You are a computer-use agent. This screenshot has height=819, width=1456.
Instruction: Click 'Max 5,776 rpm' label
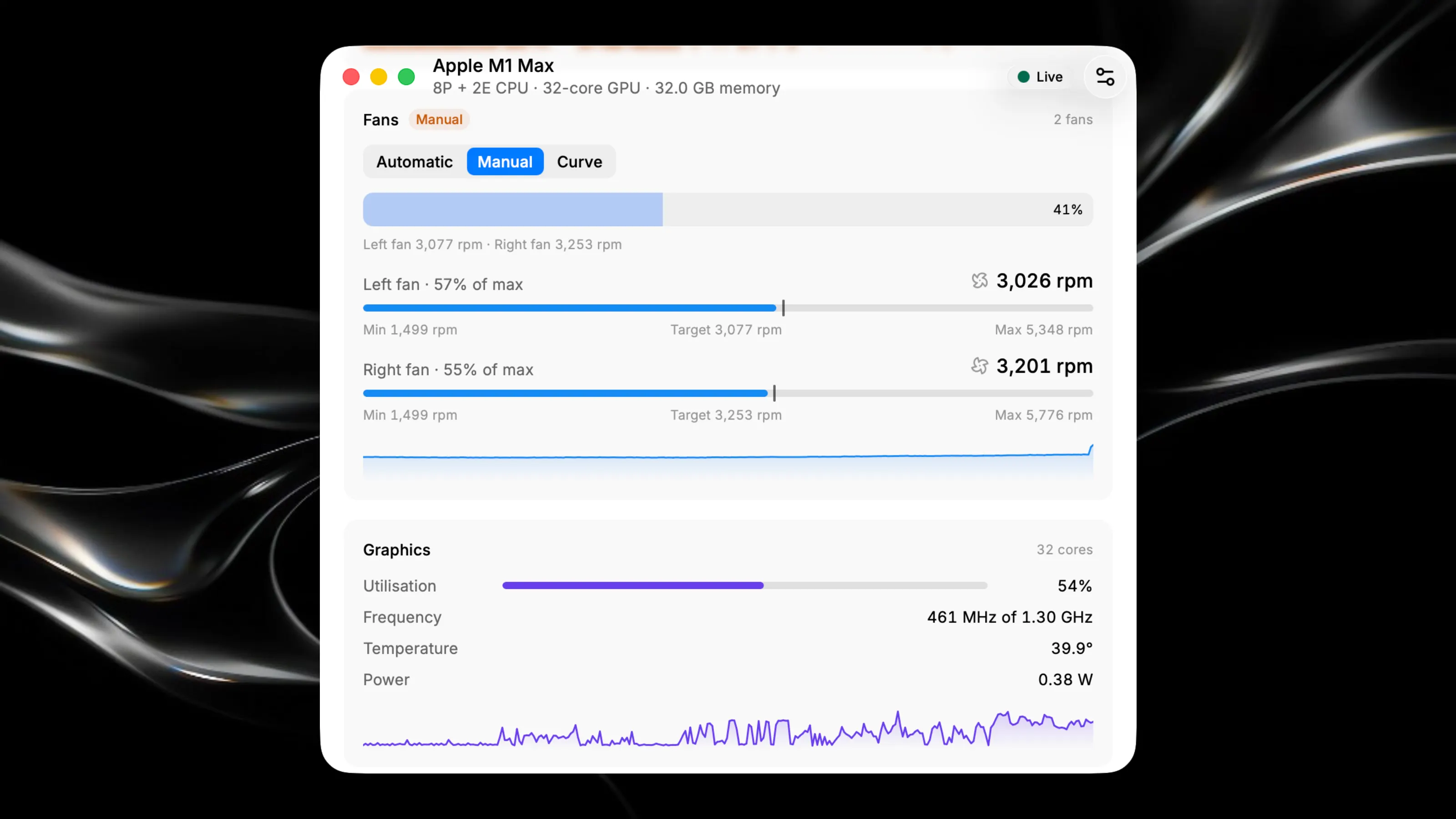(1044, 415)
